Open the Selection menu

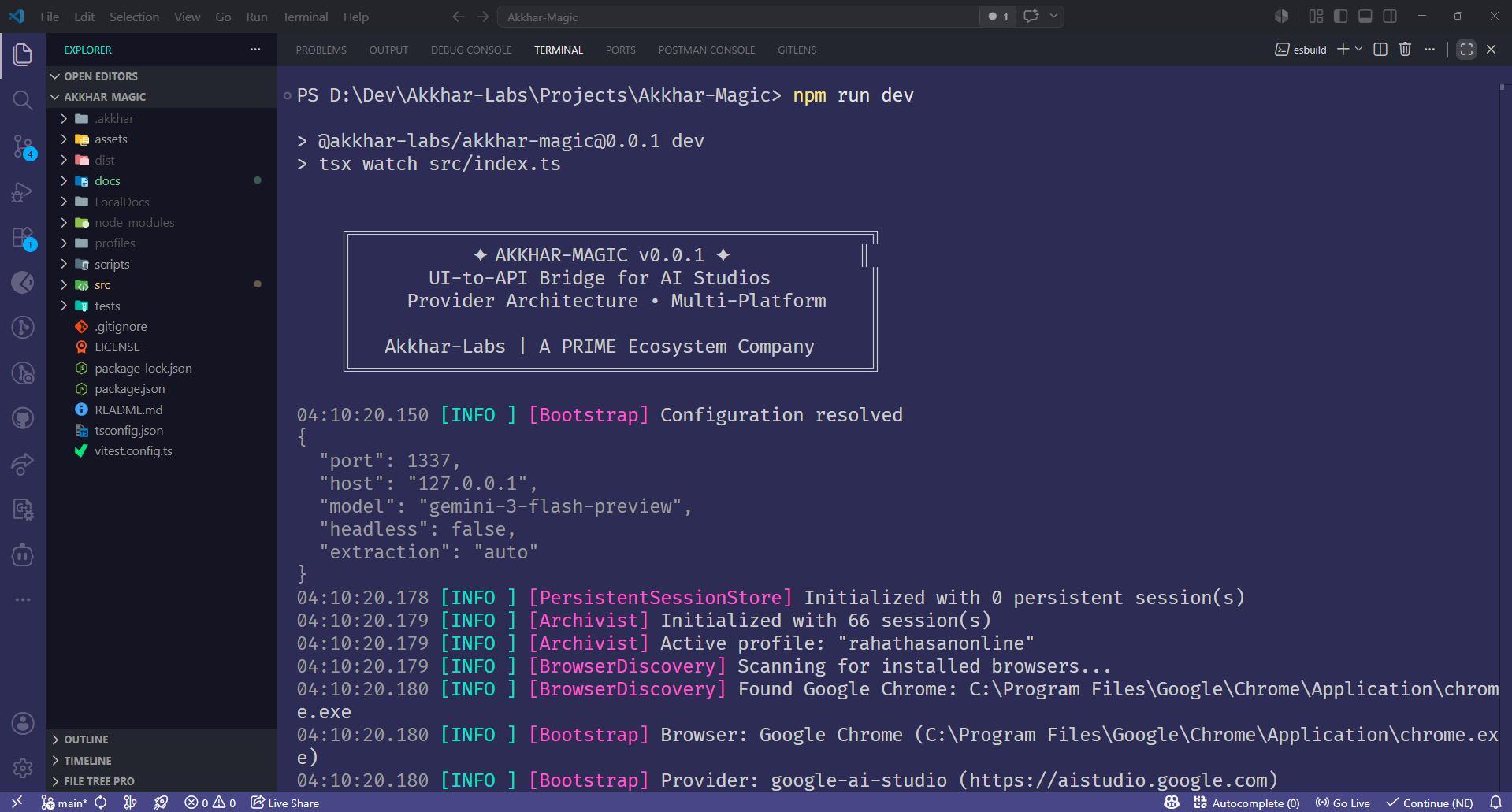tap(134, 17)
